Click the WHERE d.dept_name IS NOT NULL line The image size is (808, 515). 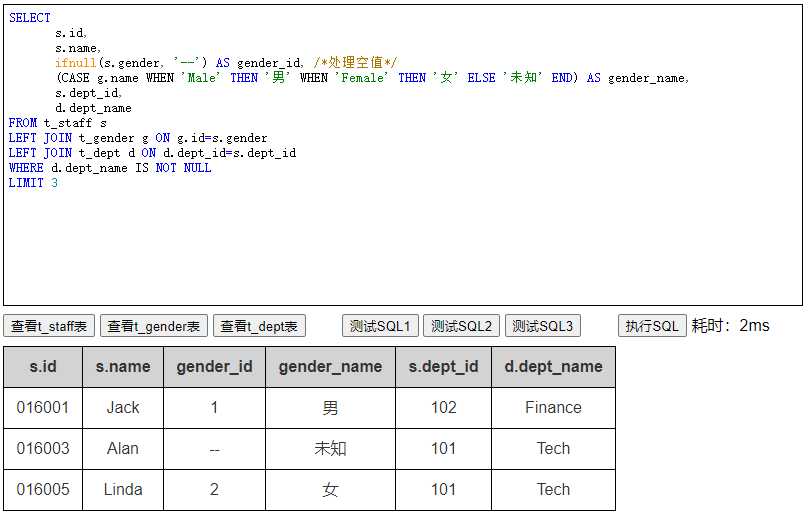pyautogui.click(x=110, y=168)
